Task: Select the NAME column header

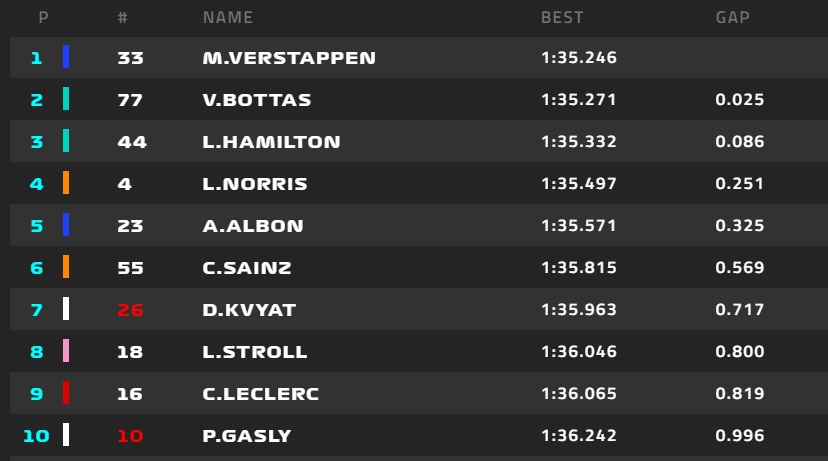Action: (x=228, y=17)
